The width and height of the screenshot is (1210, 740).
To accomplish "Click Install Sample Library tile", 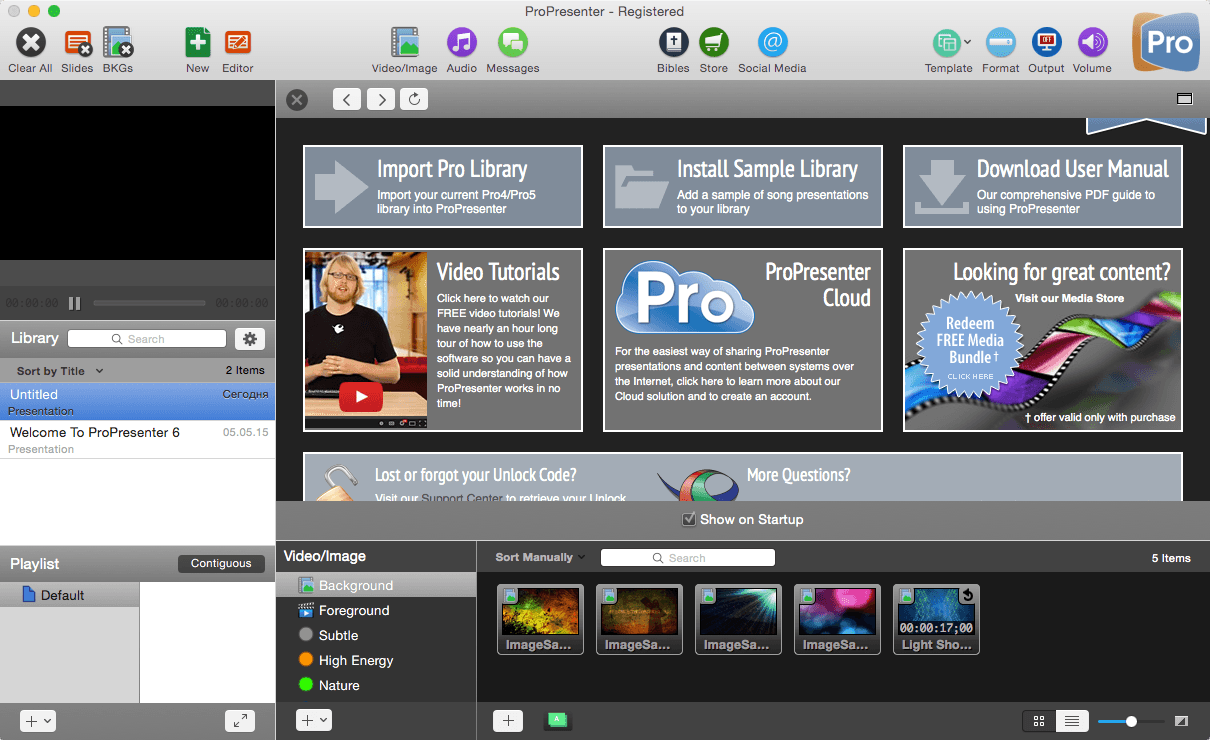I will click(743, 187).
